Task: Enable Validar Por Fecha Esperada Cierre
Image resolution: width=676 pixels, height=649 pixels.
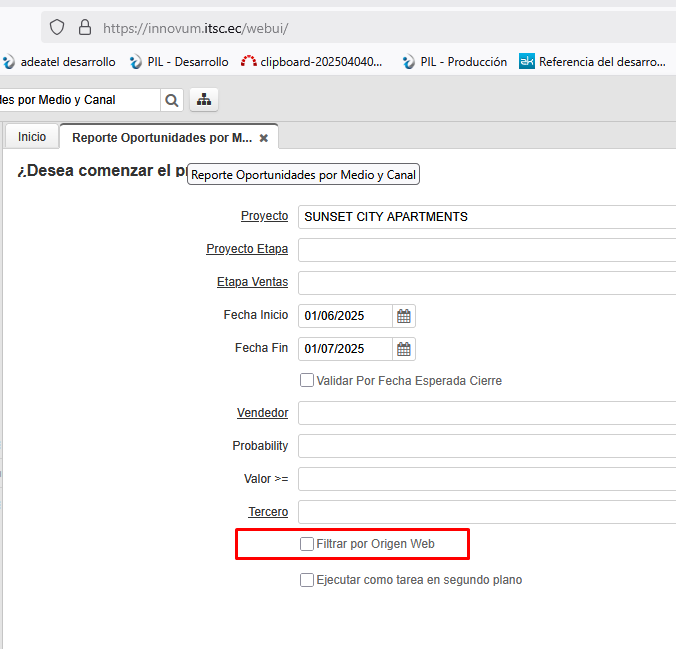Action: 307,381
